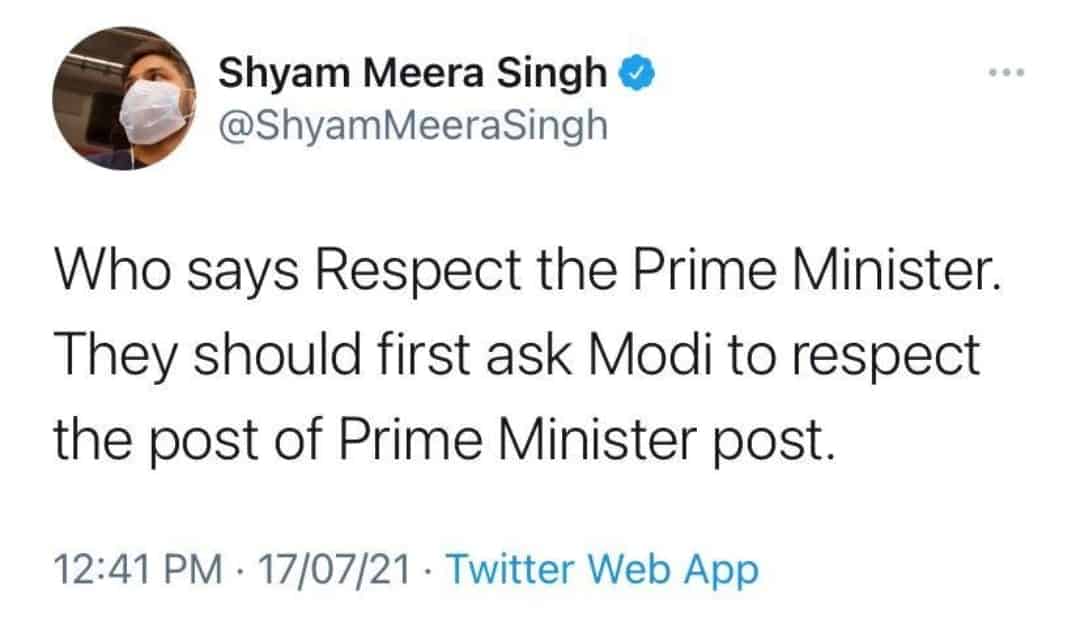Click the blue verified badge icon
Viewport: 1071px width, 623px height.
[637, 73]
